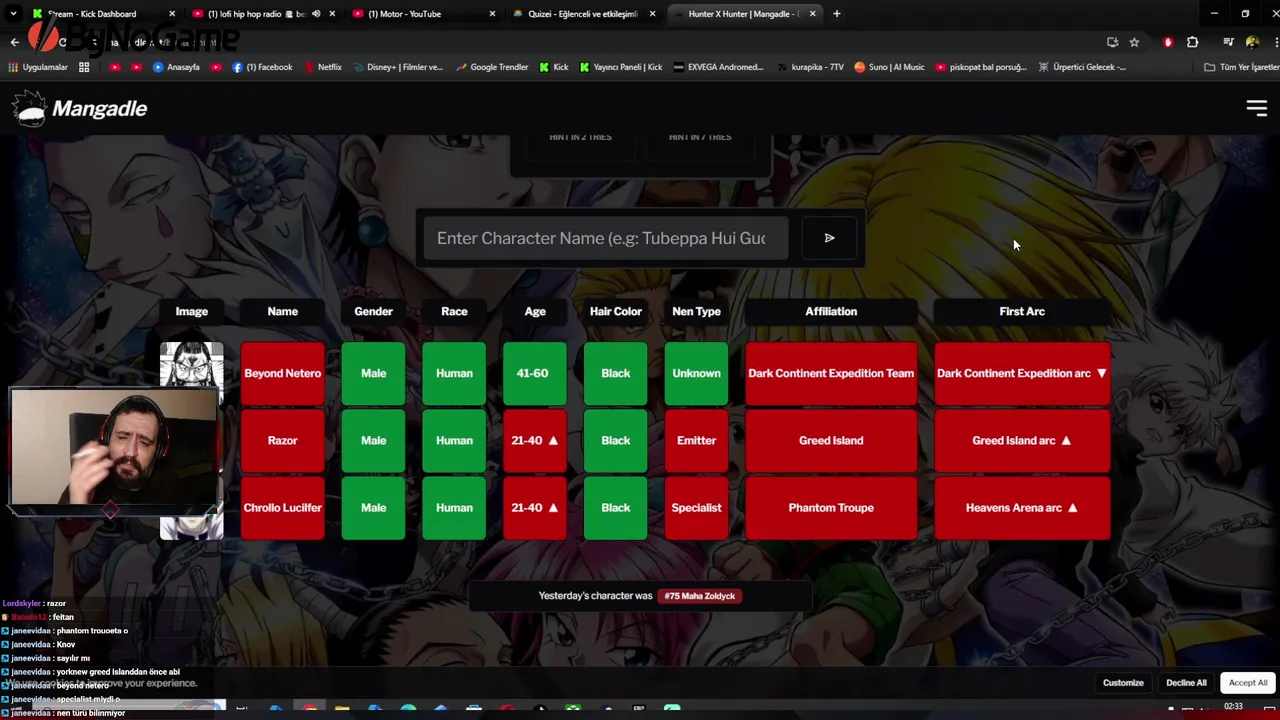Click the Dark Continent Expedition arc cell

point(1022,373)
